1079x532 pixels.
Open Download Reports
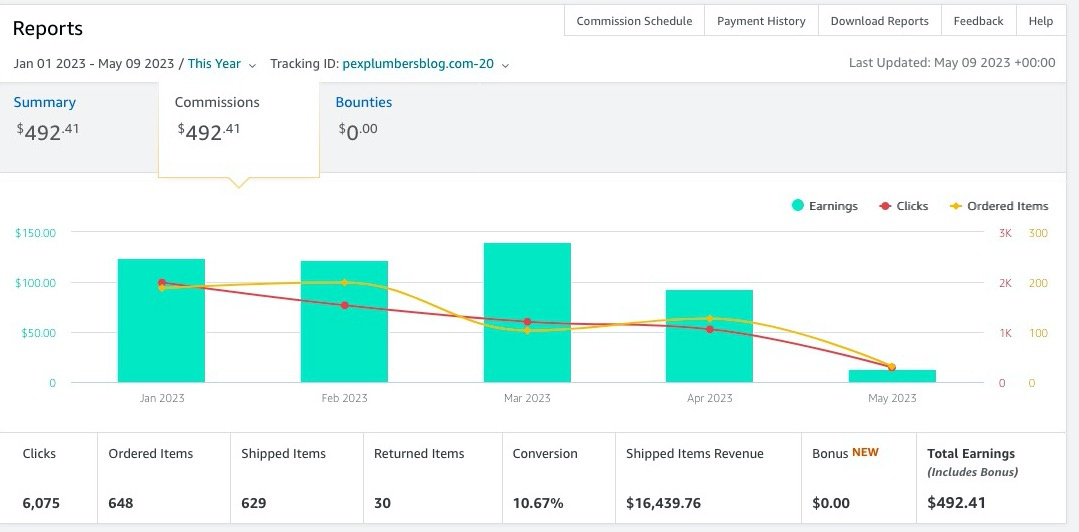[879, 21]
